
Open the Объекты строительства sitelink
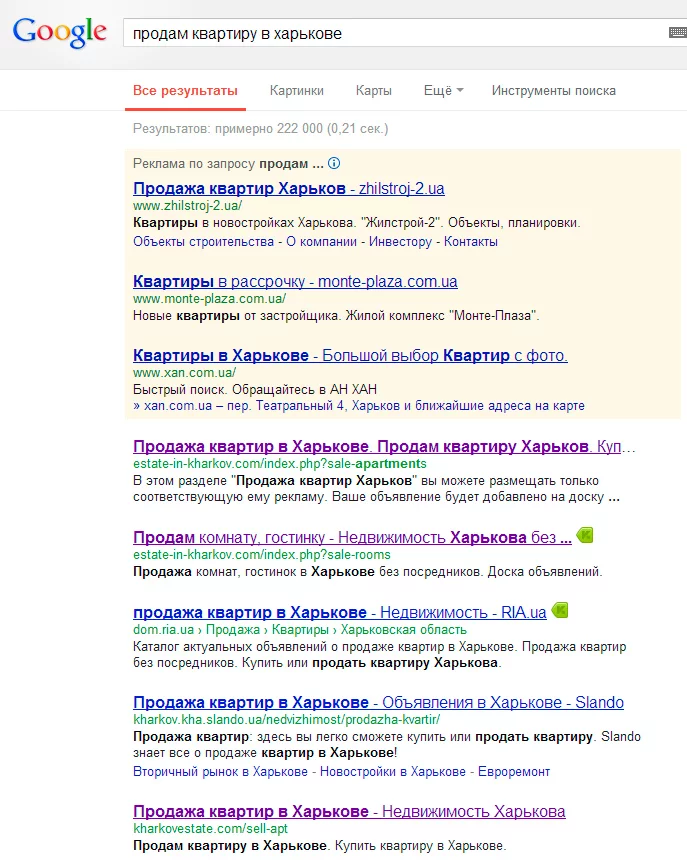tap(203, 241)
